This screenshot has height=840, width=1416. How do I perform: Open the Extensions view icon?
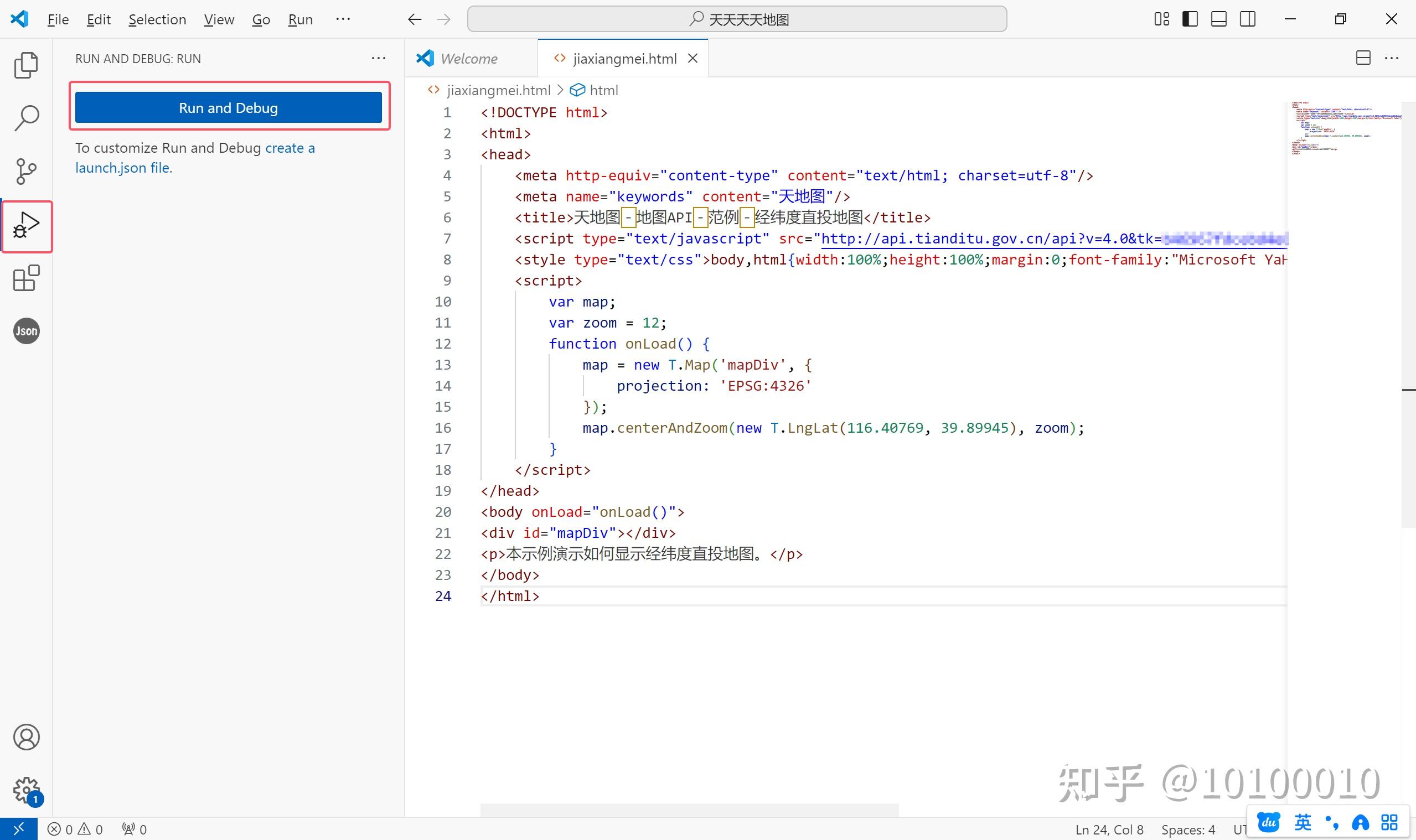tap(26, 278)
